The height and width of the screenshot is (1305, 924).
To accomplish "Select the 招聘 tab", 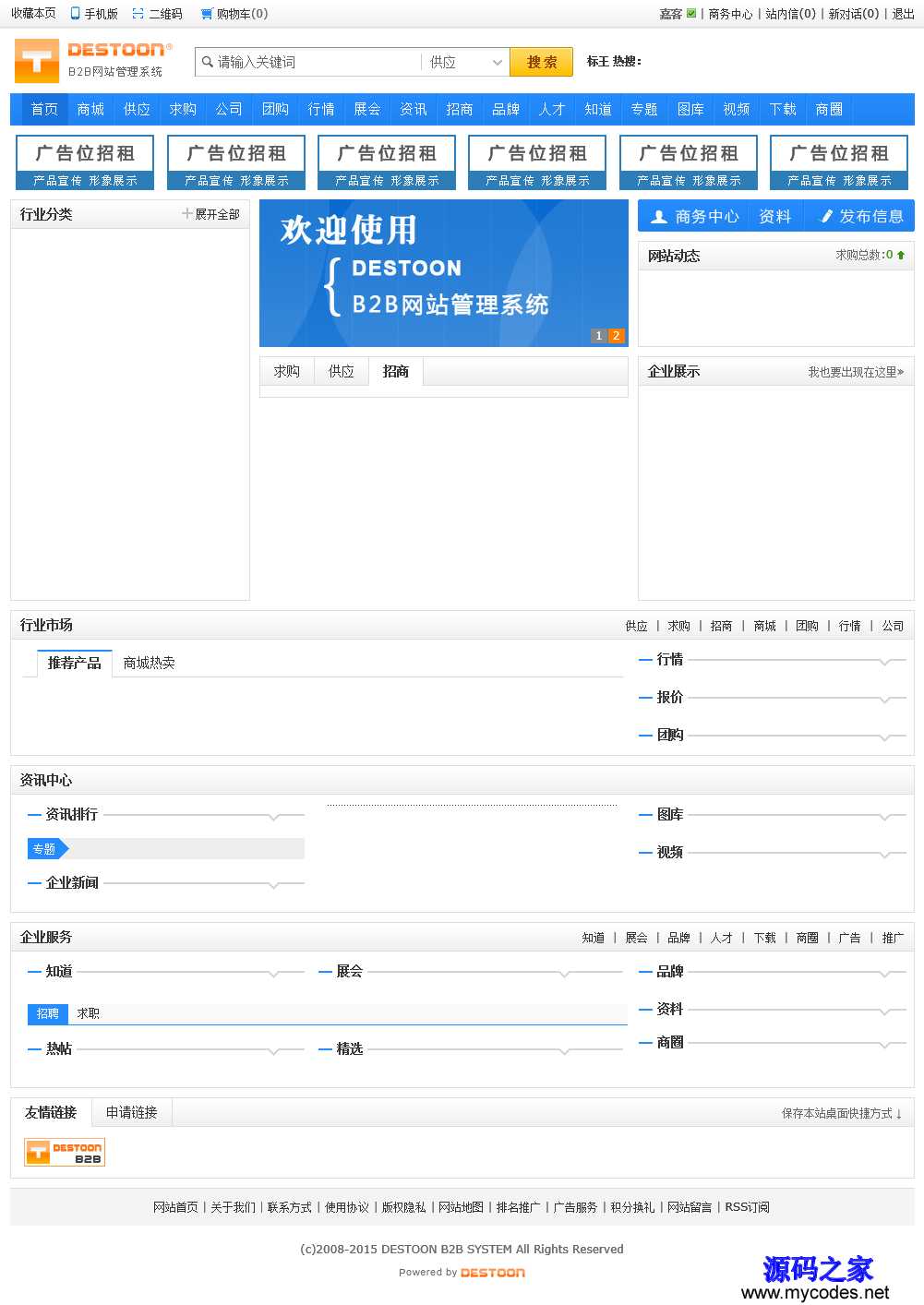I will [48, 1013].
